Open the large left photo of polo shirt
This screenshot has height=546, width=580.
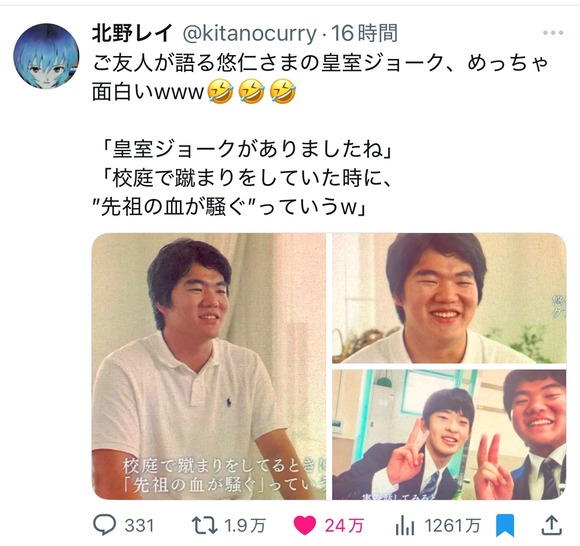tap(209, 366)
